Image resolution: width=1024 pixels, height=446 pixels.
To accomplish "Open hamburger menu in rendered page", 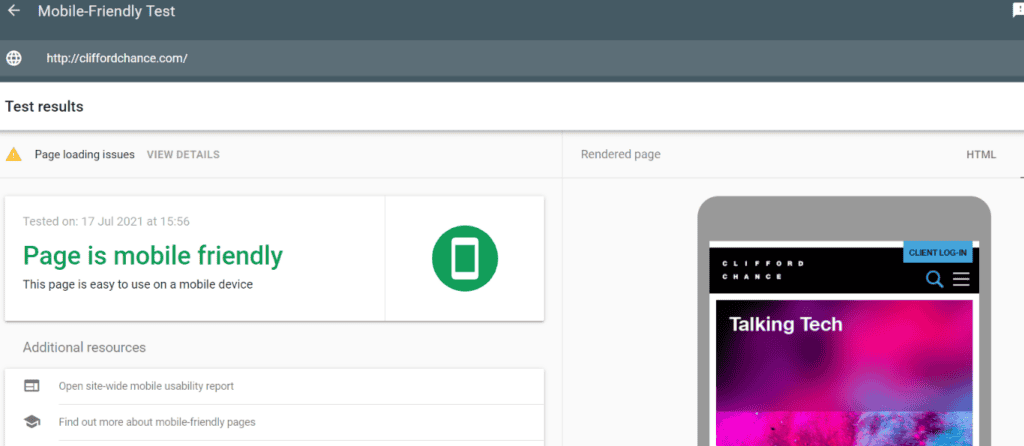I will 961,279.
